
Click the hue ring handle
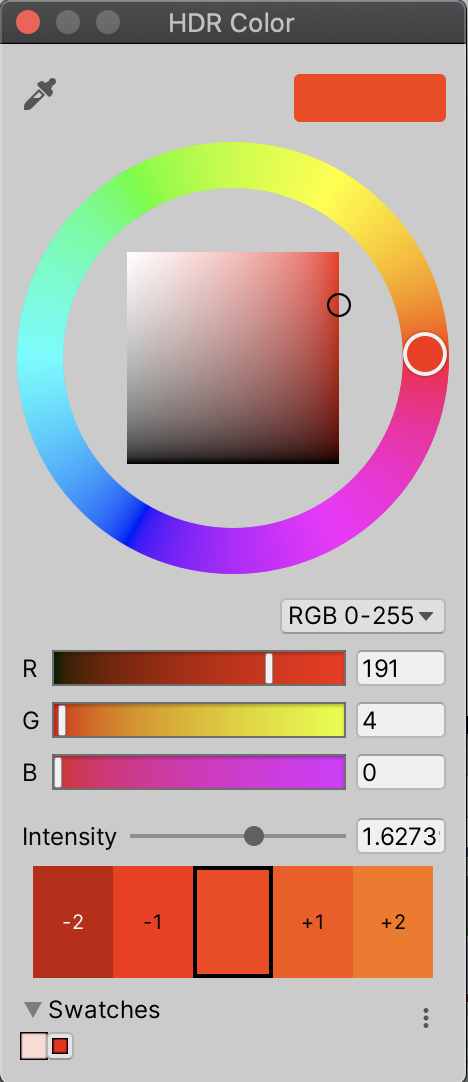pos(425,354)
